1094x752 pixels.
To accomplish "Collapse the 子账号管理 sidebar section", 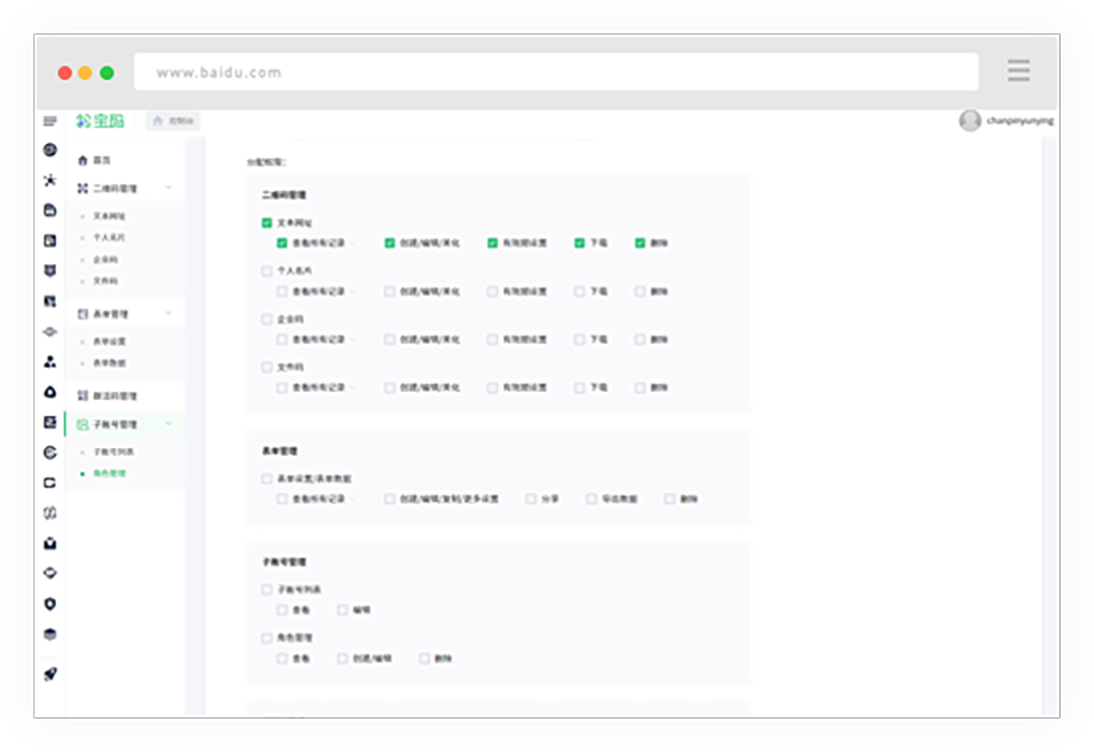I will click(x=168, y=424).
